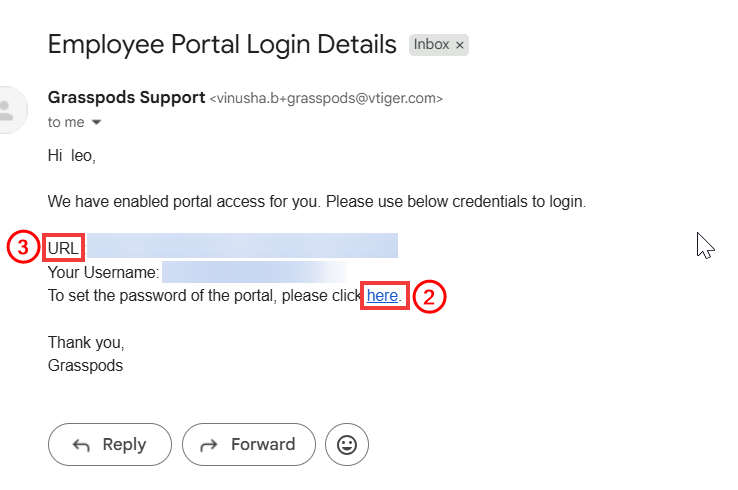Image resolution: width=738 pixels, height=490 pixels.
Task: Click the Forward button
Action: 249,444
